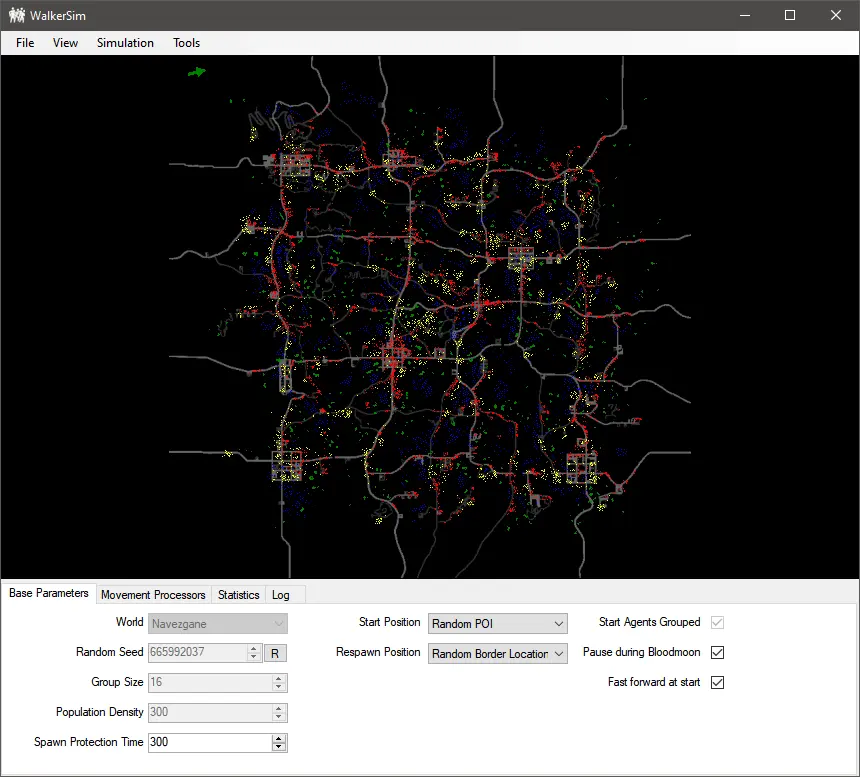
Task: Disable Fast forward at start checkbox
Action: (717, 683)
